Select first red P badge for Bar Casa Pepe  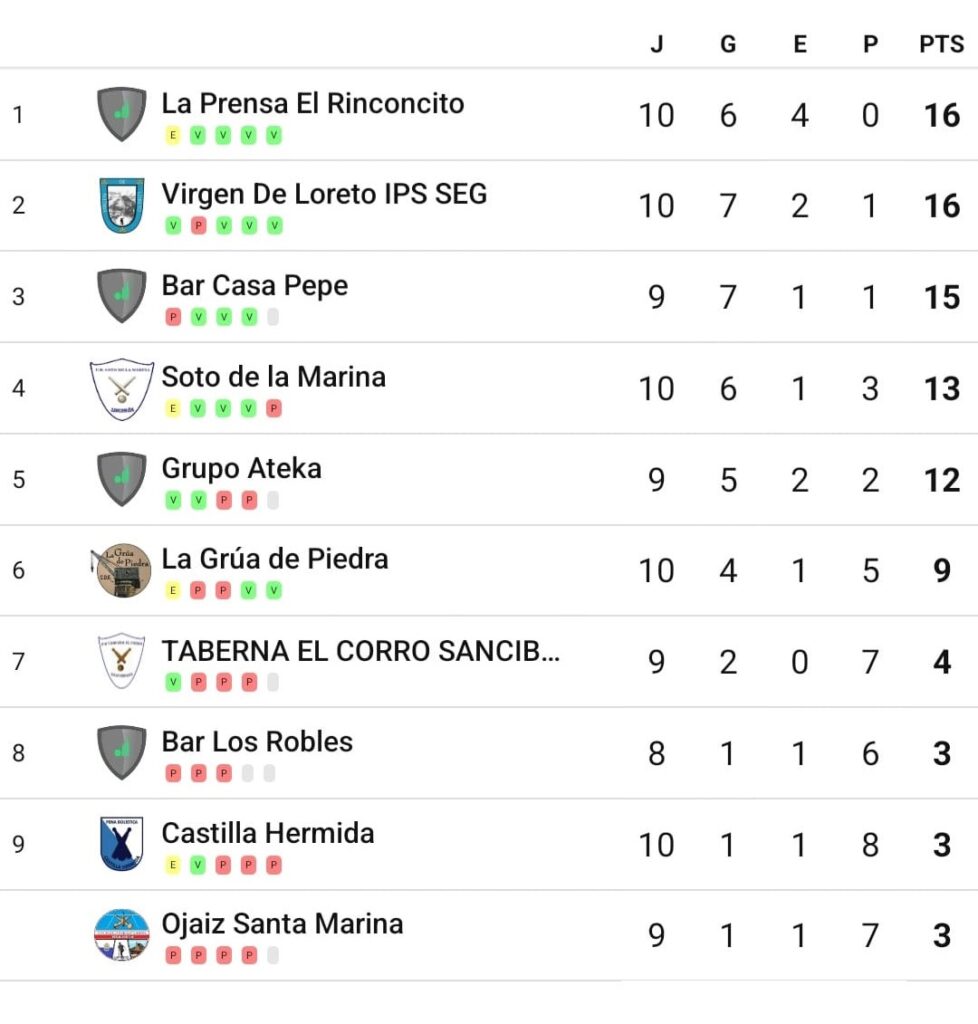[173, 317]
